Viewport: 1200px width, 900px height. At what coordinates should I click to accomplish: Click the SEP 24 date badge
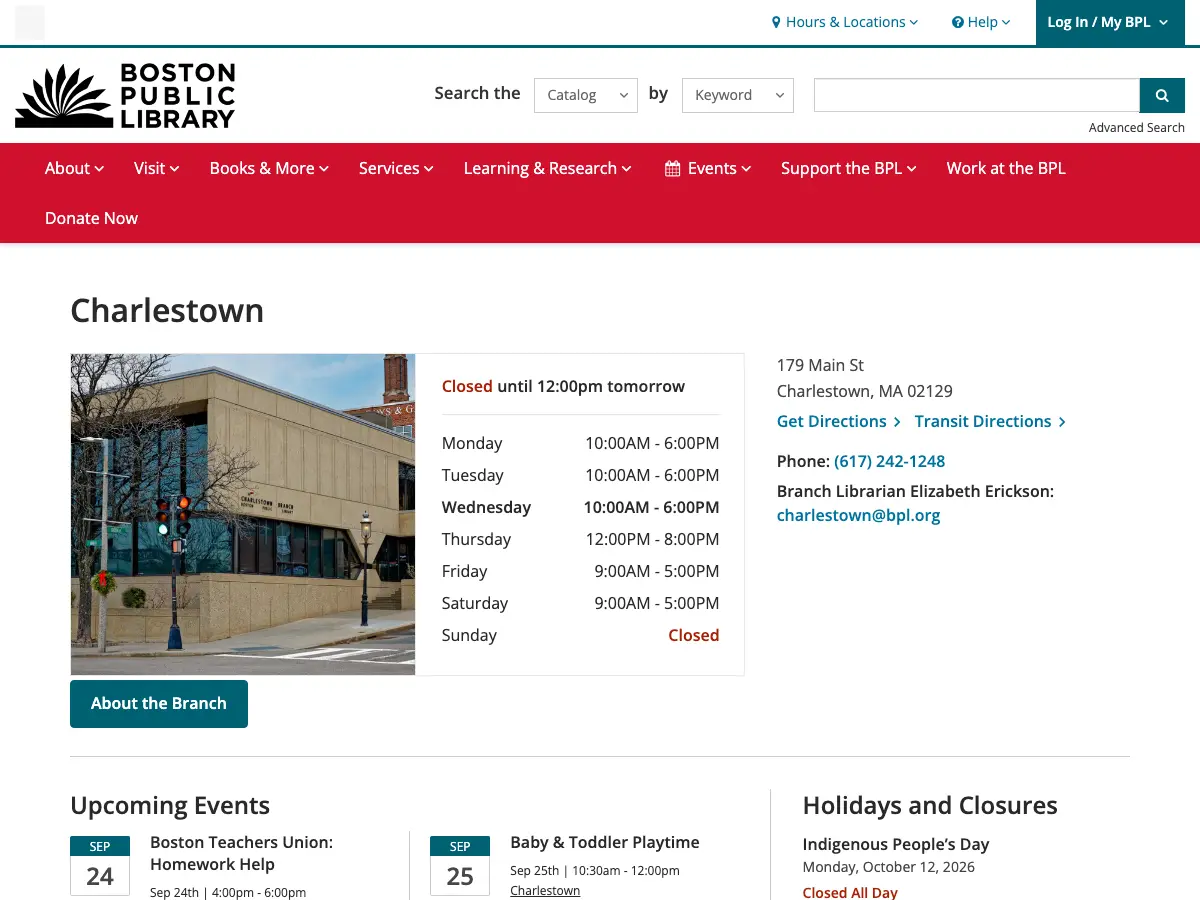100,865
